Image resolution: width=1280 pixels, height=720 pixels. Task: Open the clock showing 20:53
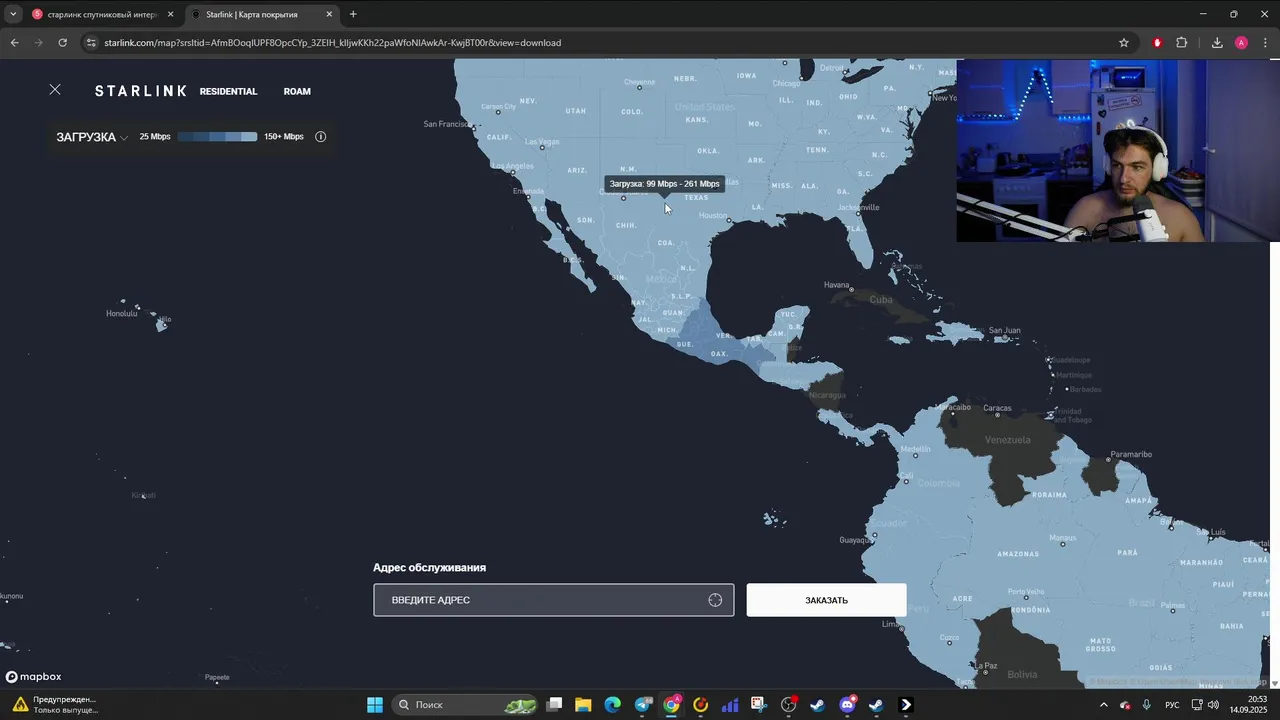coord(1248,705)
